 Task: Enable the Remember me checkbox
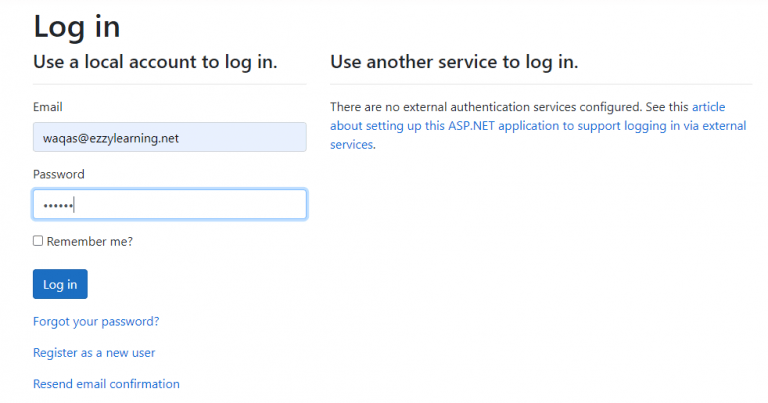38,241
